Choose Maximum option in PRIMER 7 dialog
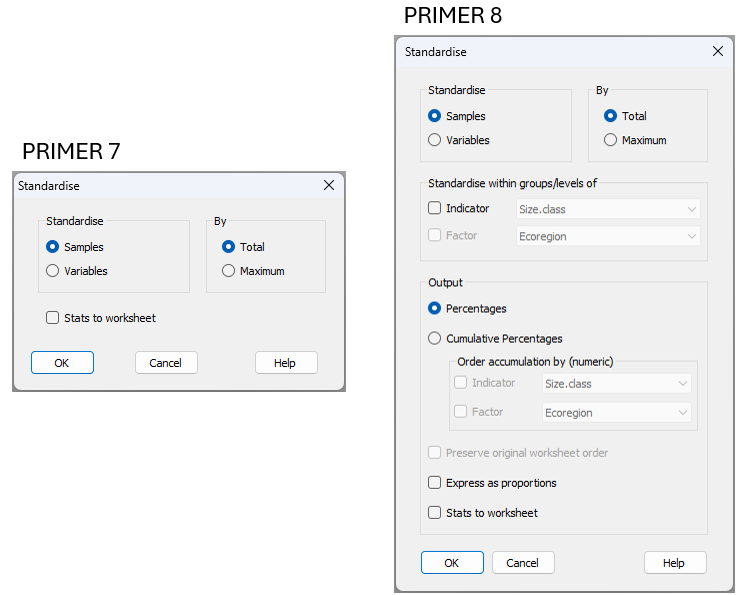 229,270
